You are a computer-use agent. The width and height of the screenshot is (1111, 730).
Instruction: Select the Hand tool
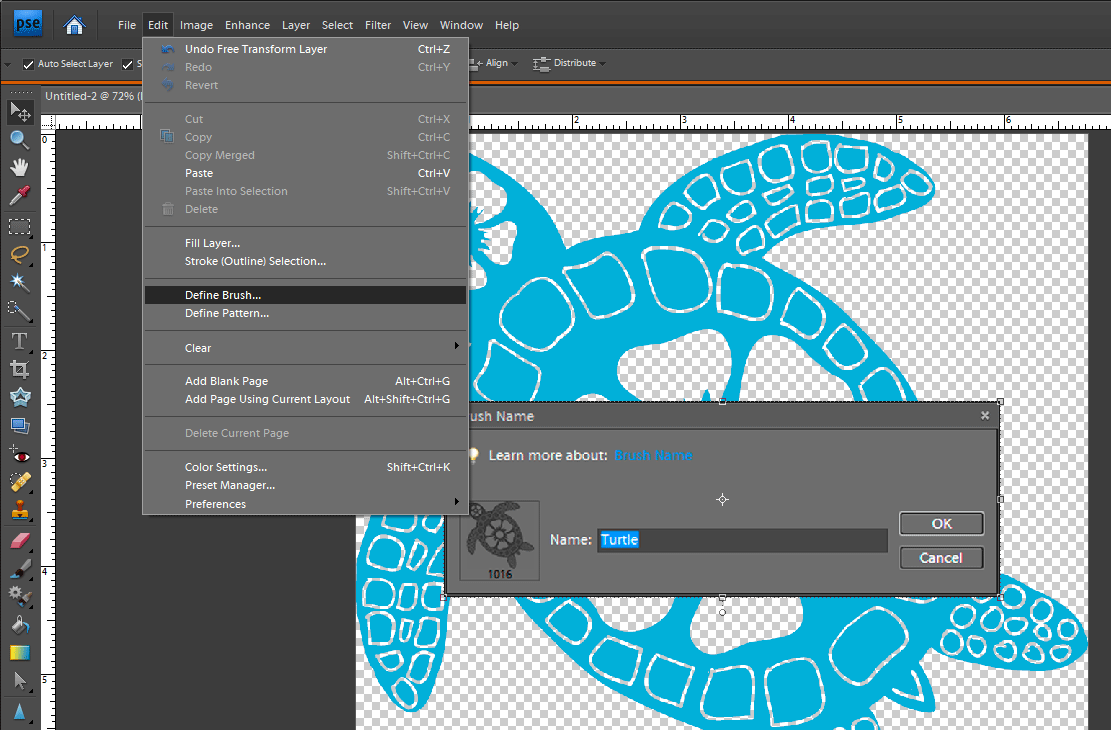click(x=19, y=167)
